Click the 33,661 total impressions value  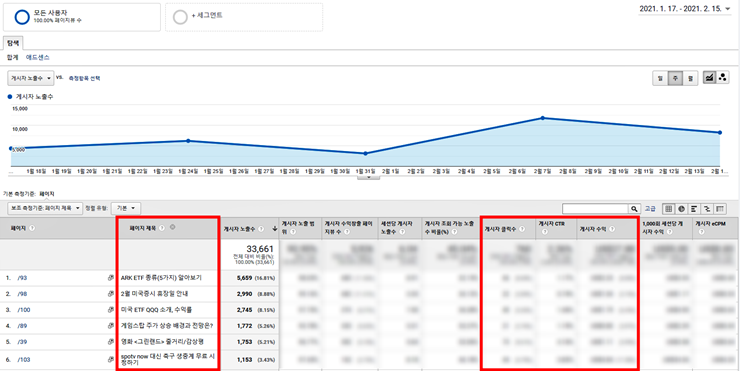coord(261,249)
